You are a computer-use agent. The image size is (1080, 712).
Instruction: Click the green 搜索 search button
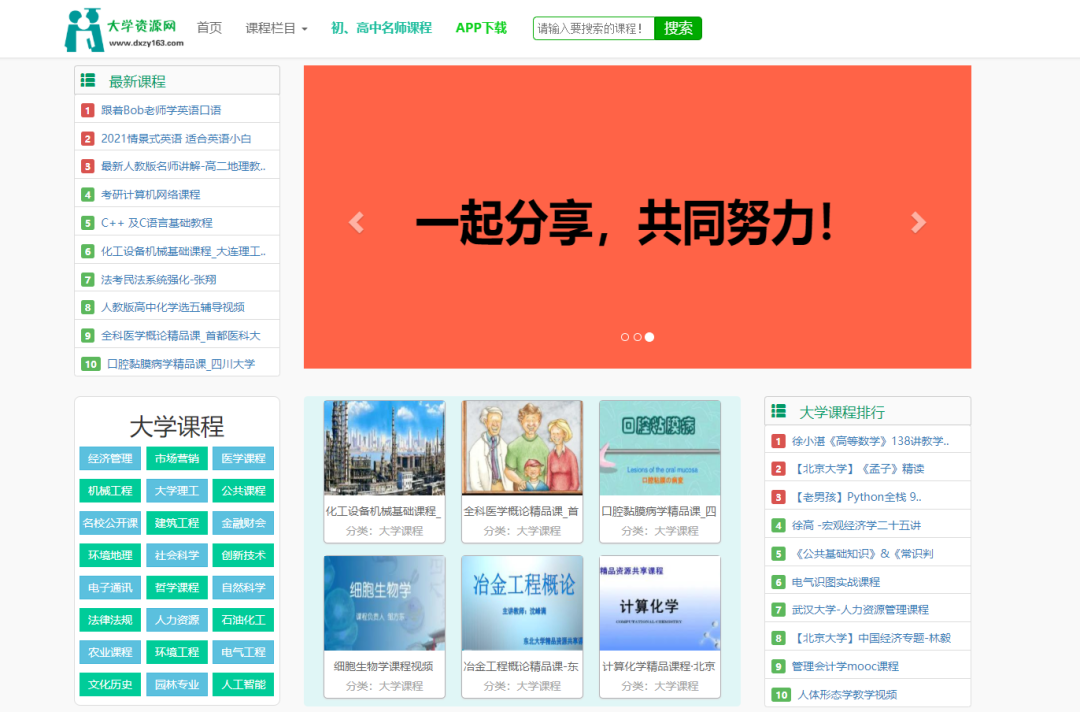678,27
